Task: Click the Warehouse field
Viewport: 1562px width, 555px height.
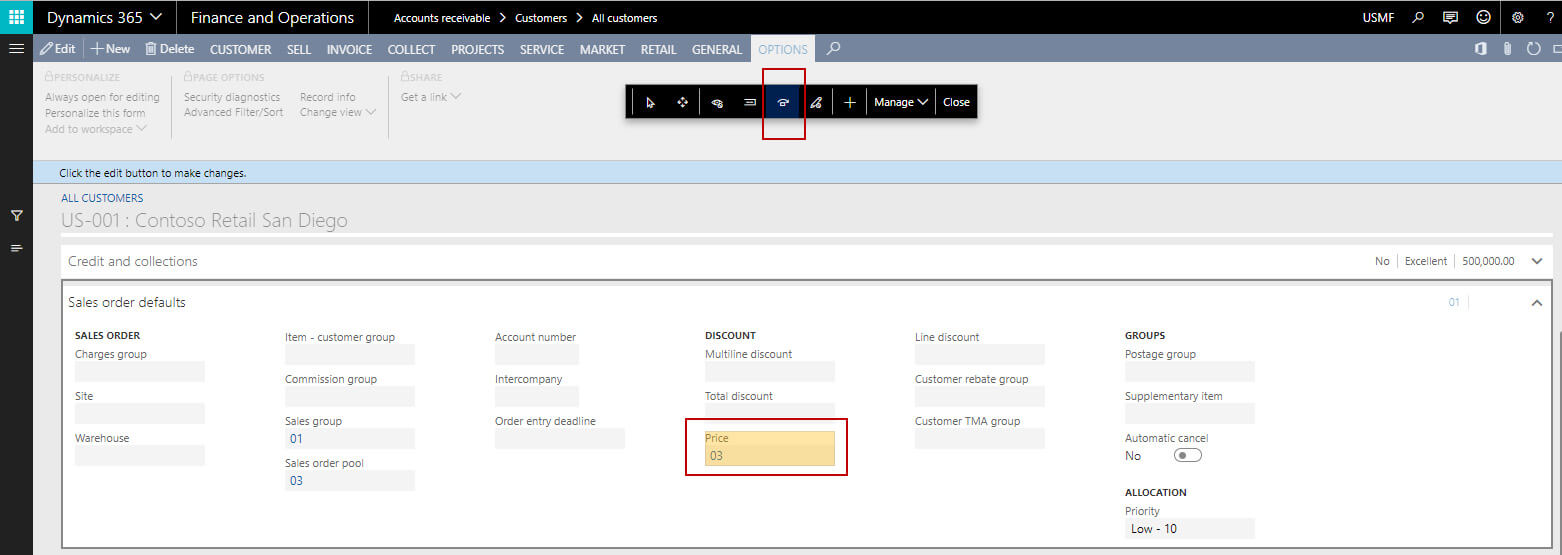Action: pyautogui.click(x=140, y=456)
